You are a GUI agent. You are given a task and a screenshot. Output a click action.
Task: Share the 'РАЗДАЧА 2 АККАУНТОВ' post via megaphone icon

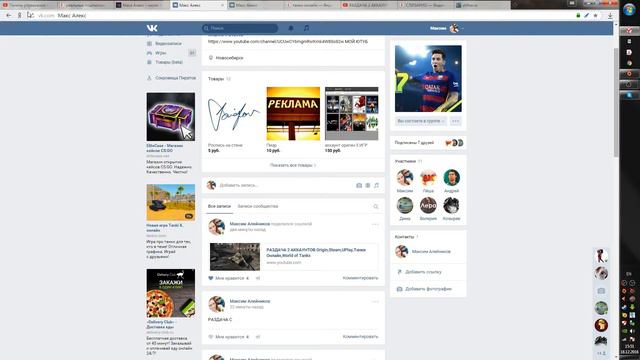(258, 278)
